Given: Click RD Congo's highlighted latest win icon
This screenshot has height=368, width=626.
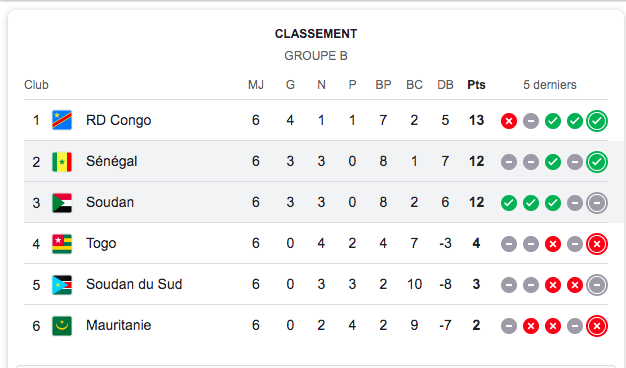Looking at the screenshot, I should click(597, 121).
